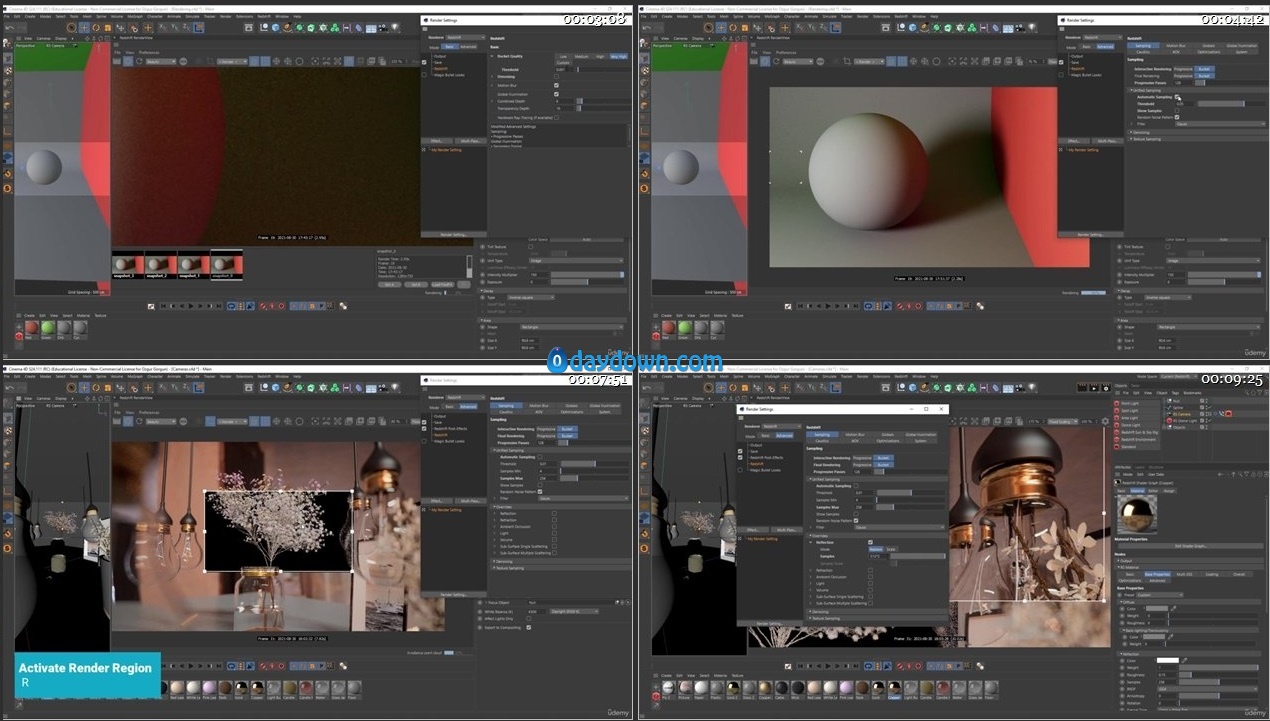This screenshot has height=721, width=1270.
Task: Click the red Record keyframe icon in the 00:07:51 frame
Action: [263, 666]
